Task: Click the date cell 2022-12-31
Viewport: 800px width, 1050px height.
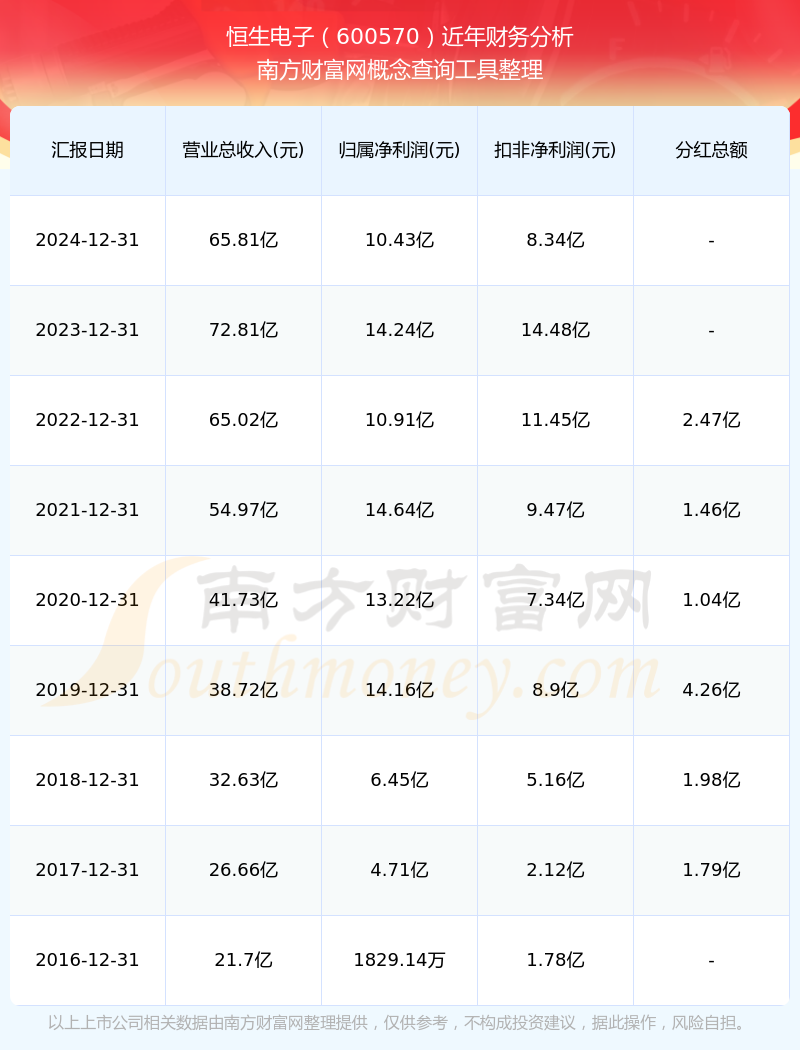Action: (x=88, y=420)
